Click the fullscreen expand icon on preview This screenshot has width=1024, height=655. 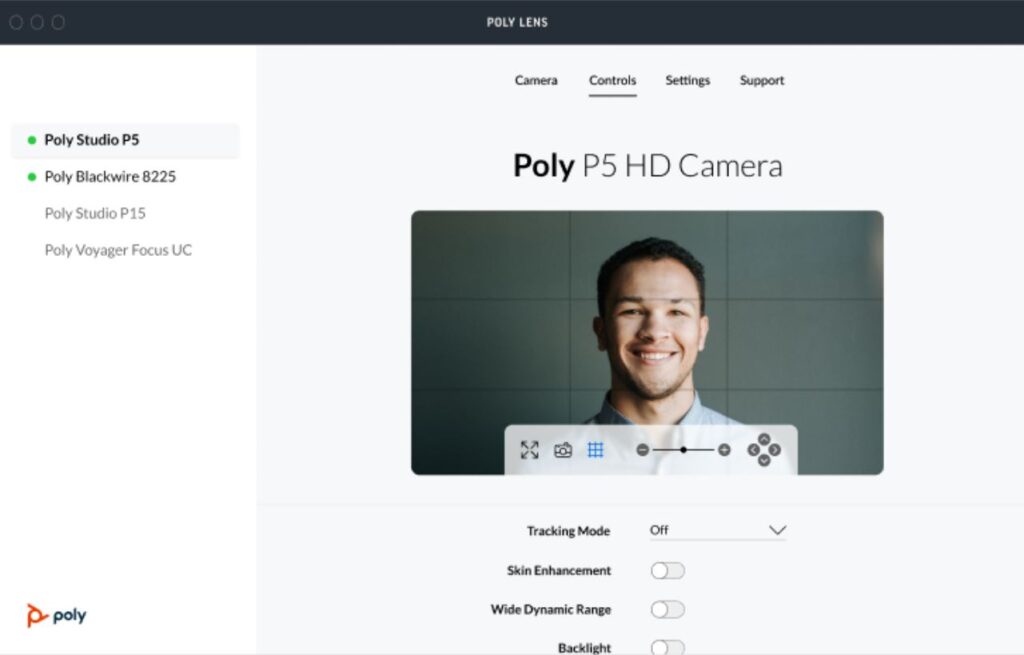(x=529, y=450)
